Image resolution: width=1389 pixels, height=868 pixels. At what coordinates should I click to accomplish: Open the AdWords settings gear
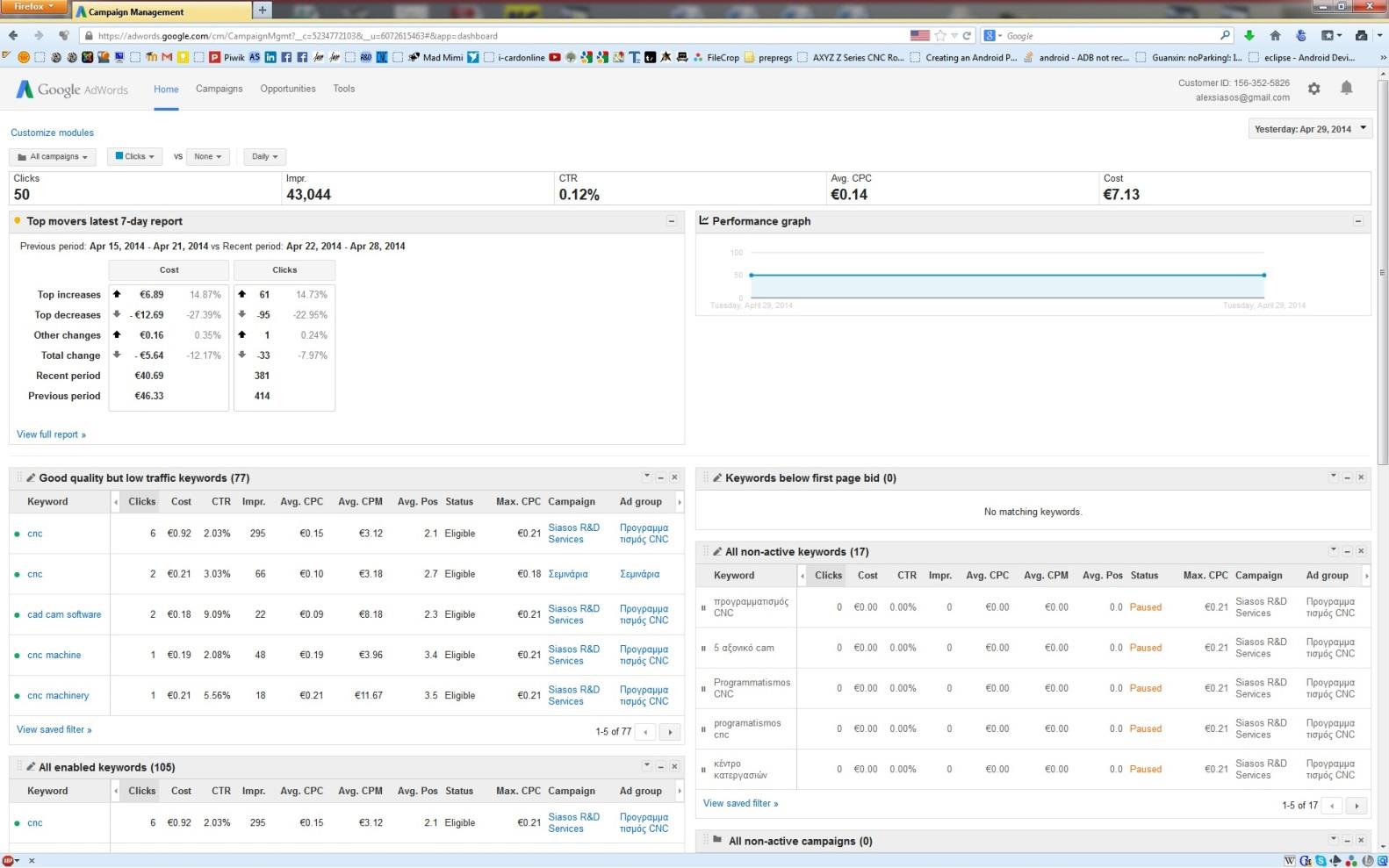click(x=1313, y=89)
